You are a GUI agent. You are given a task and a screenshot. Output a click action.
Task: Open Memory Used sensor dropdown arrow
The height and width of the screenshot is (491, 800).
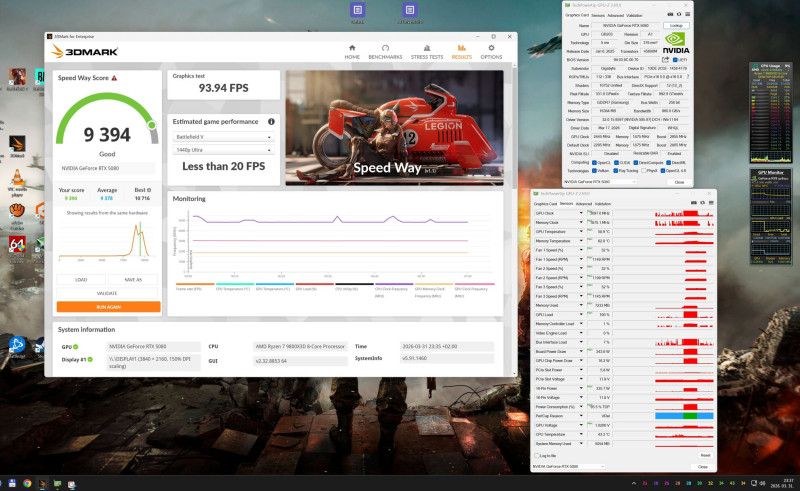point(581,305)
